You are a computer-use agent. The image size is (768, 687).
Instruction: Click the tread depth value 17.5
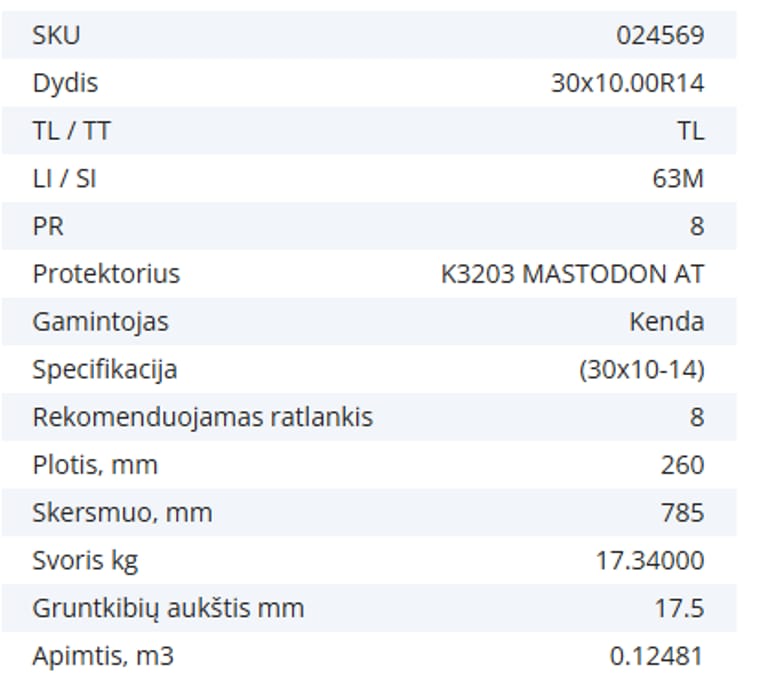click(x=678, y=609)
